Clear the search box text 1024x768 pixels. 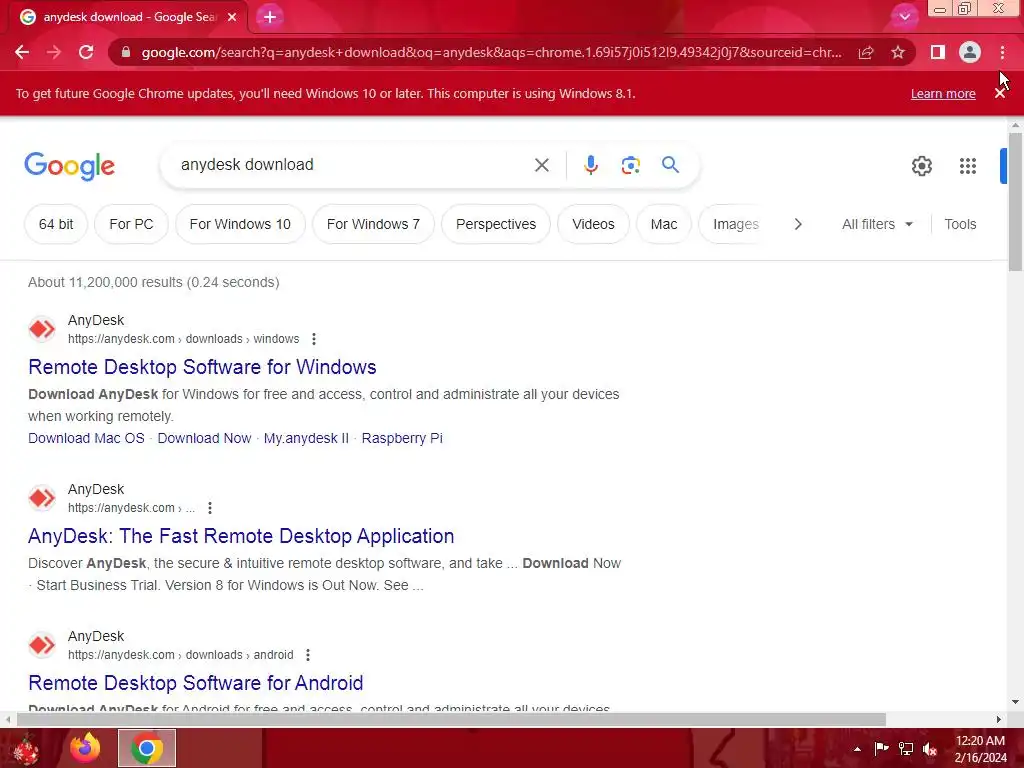(542, 165)
